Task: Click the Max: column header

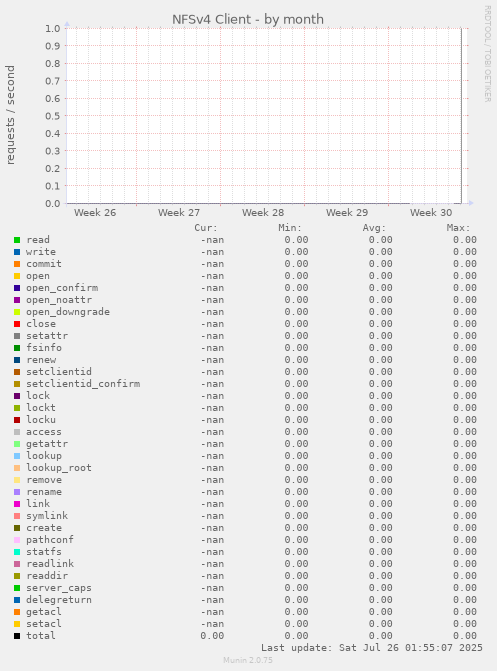Action: coord(458,228)
